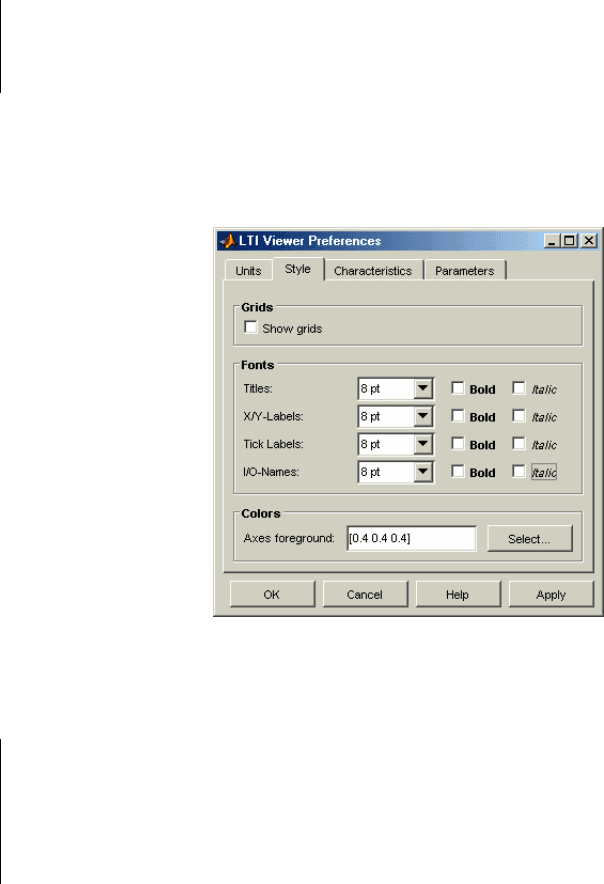The image size is (604, 884).
Task: Toggle Italic for X/Y-Labels
Action: (x=519, y=416)
